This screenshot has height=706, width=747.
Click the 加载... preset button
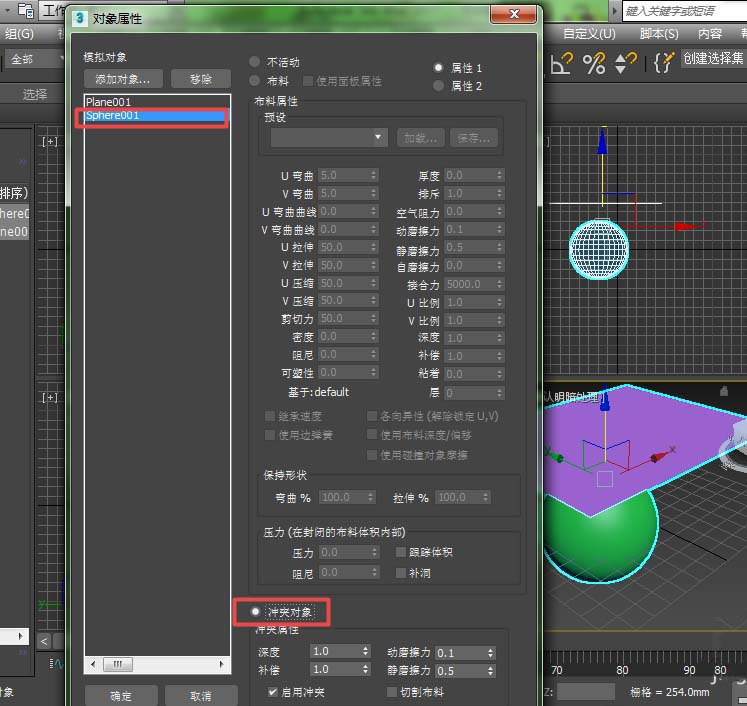[x=421, y=138]
